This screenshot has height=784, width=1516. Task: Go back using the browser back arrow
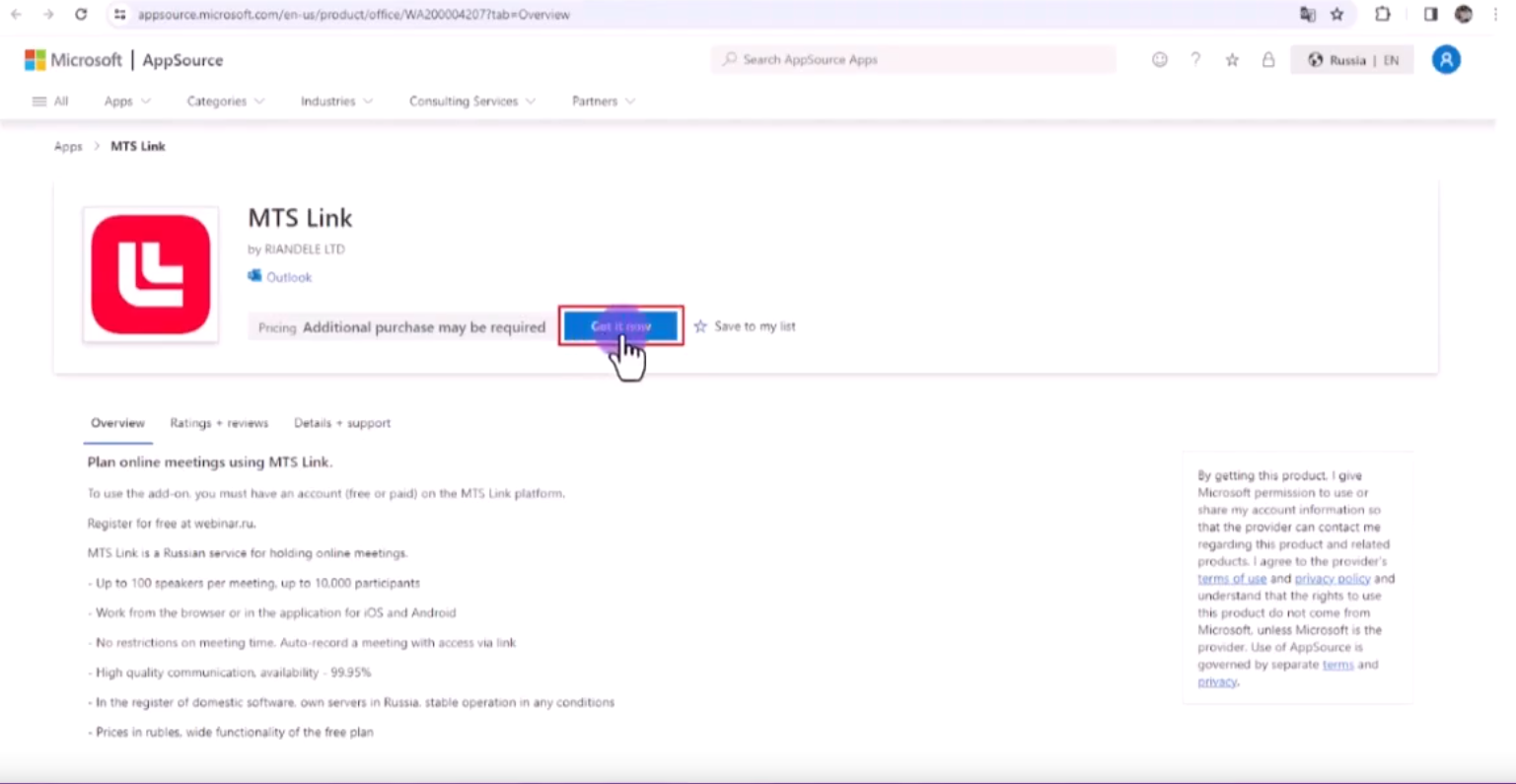16,15
